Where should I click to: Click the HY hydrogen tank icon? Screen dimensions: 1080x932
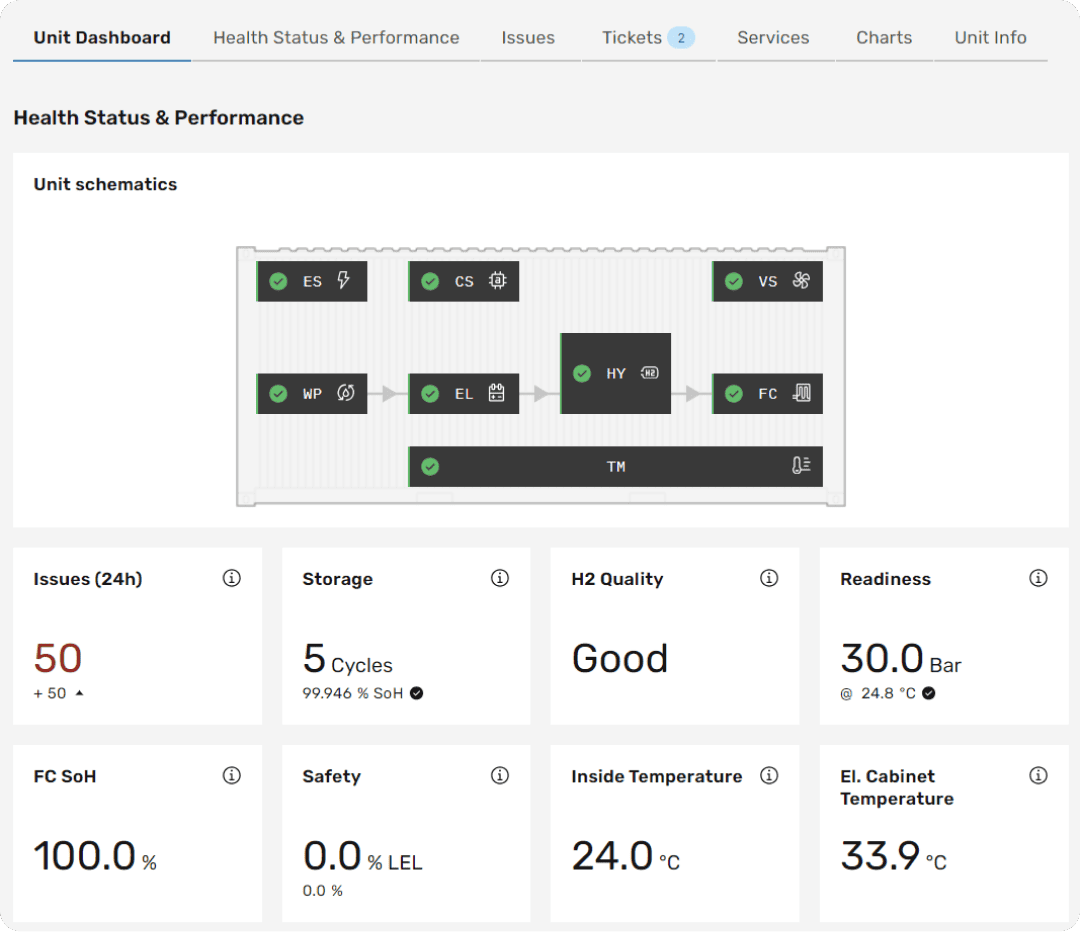[x=649, y=373]
